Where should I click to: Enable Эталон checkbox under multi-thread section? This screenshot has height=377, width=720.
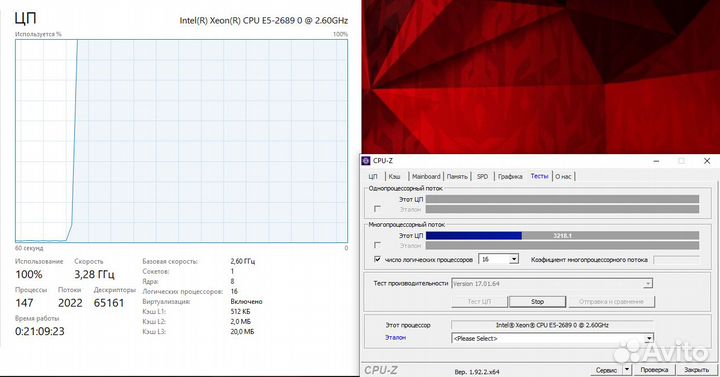(x=377, y=245)
